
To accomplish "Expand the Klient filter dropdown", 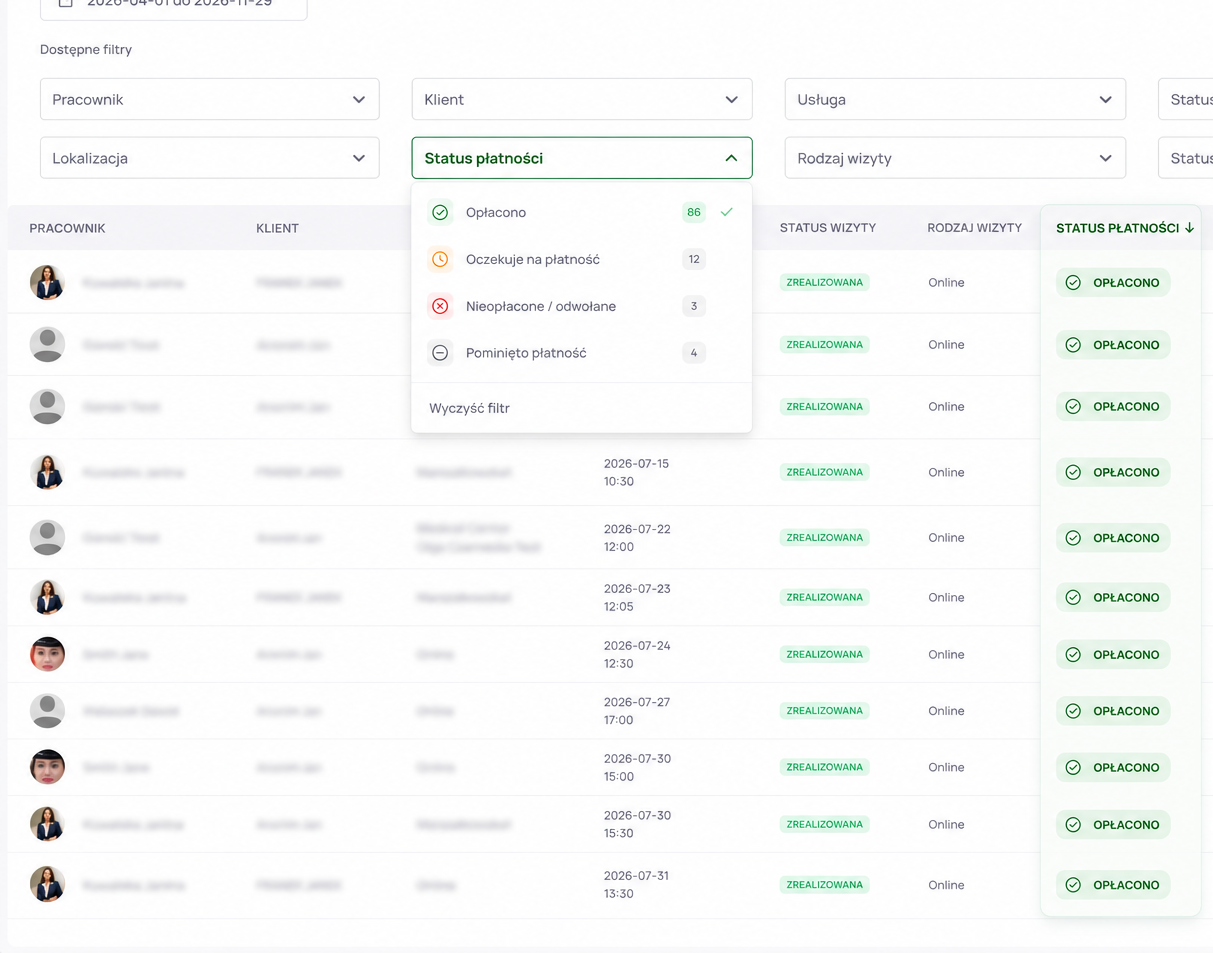I will coord(582,100).
